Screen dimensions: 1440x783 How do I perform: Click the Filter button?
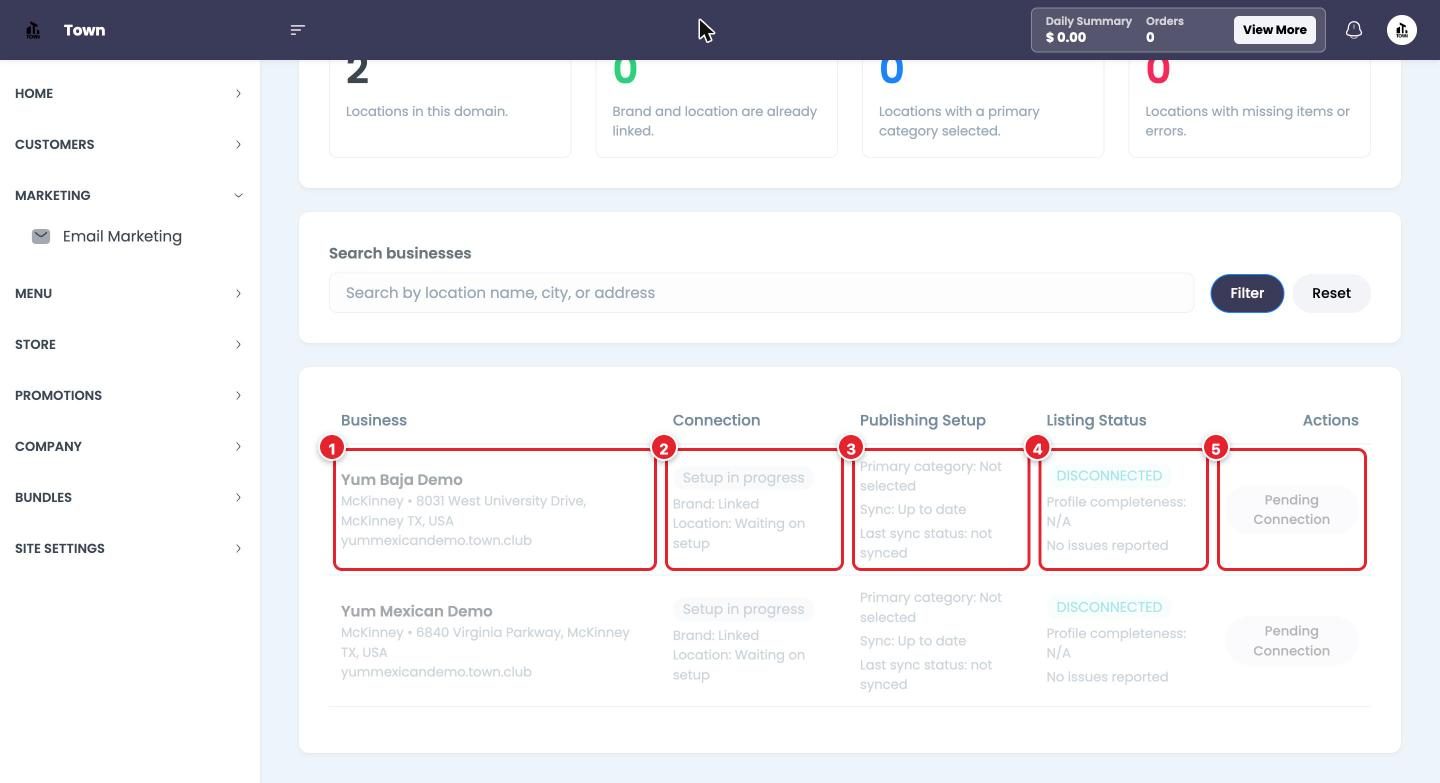tap(1247, 293)
